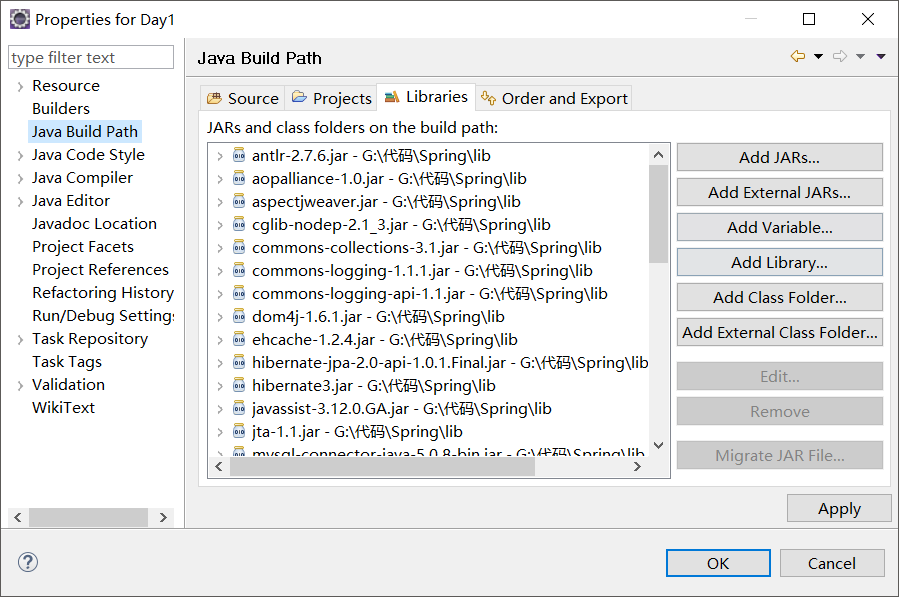The image size is (899, 597).
Task: Click the Add External JARs button
Action: 779,192
